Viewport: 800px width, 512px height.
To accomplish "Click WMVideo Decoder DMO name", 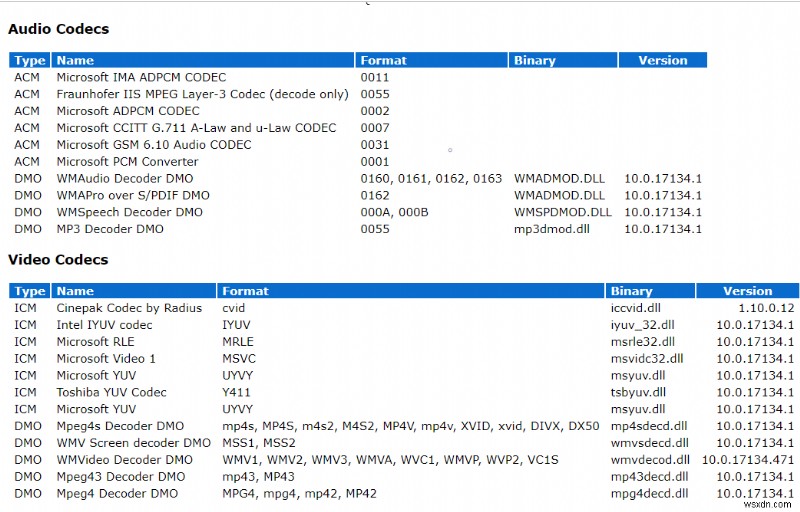I will [x=124, y=459].
